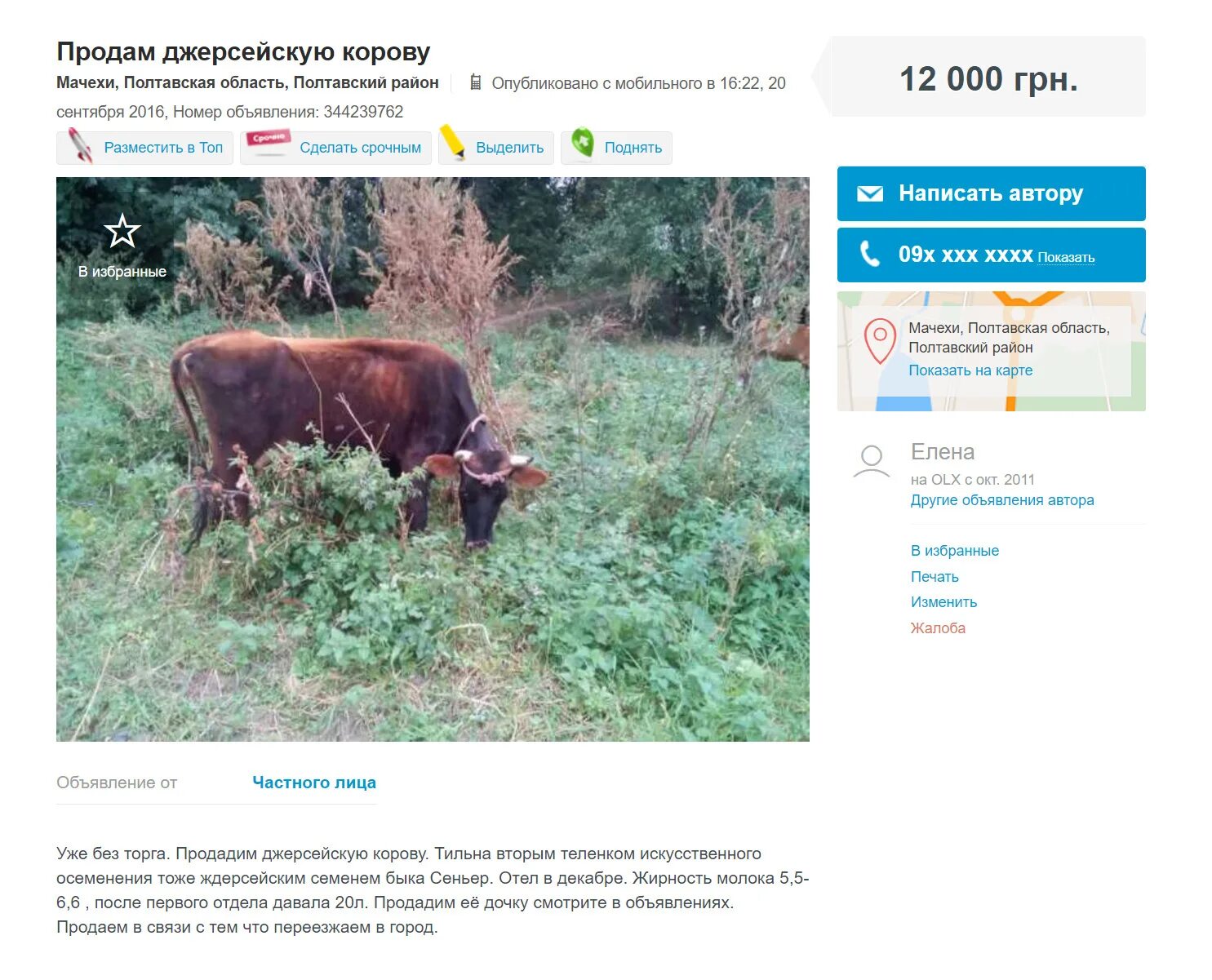The width and height of the screenshot is (1212, 980).
Task: Click the envelope icon on Написать автору
Action: (870, 193)
